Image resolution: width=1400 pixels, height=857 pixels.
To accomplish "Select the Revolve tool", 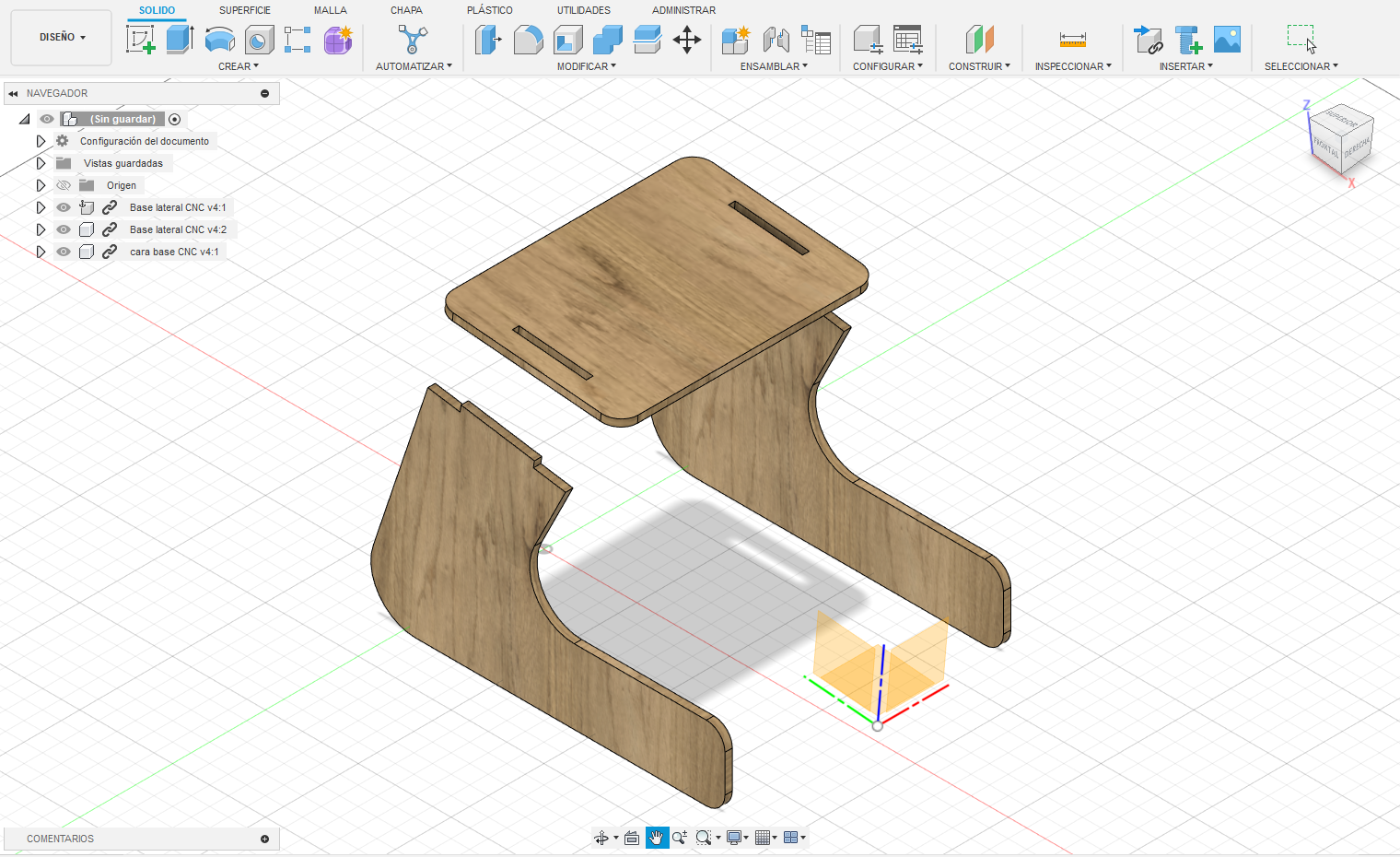I will (x=219, y=40).
